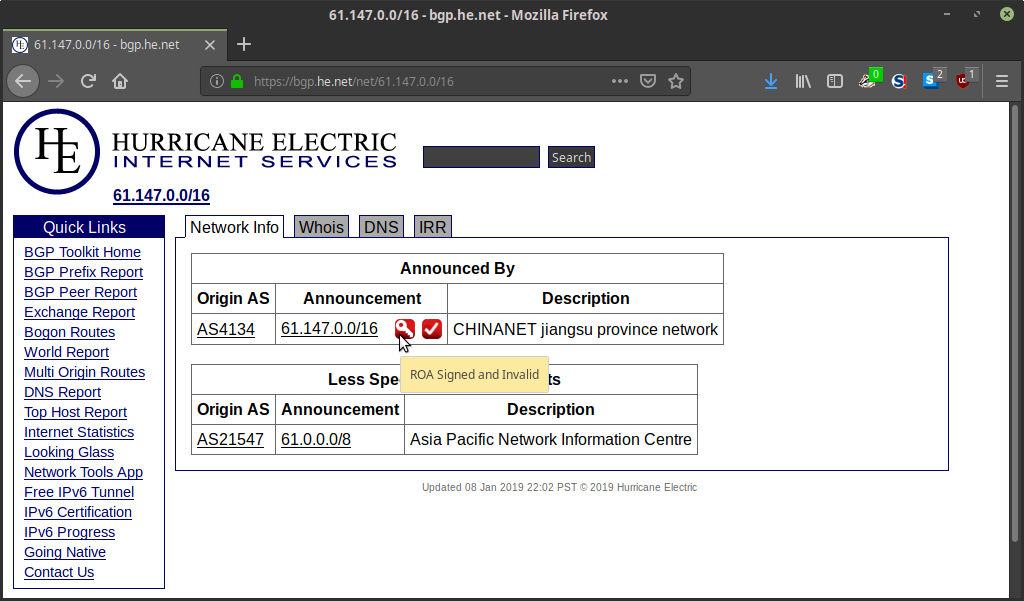View Multi Origin Routes
This screenshot has width=1024, height=601.
84,372
